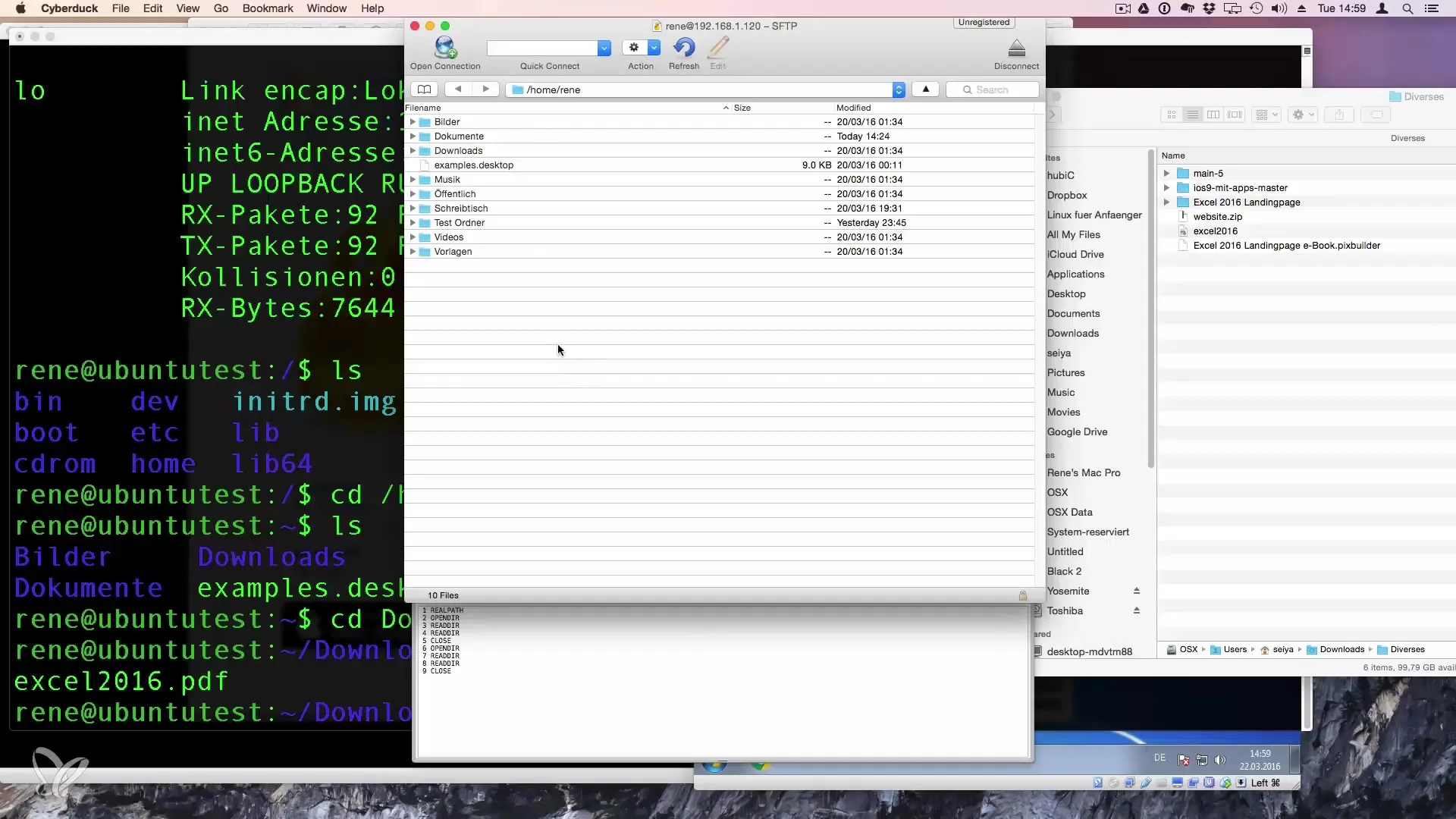Expand the Dokumente folder

pyautogui.click(x=413, y=136)
